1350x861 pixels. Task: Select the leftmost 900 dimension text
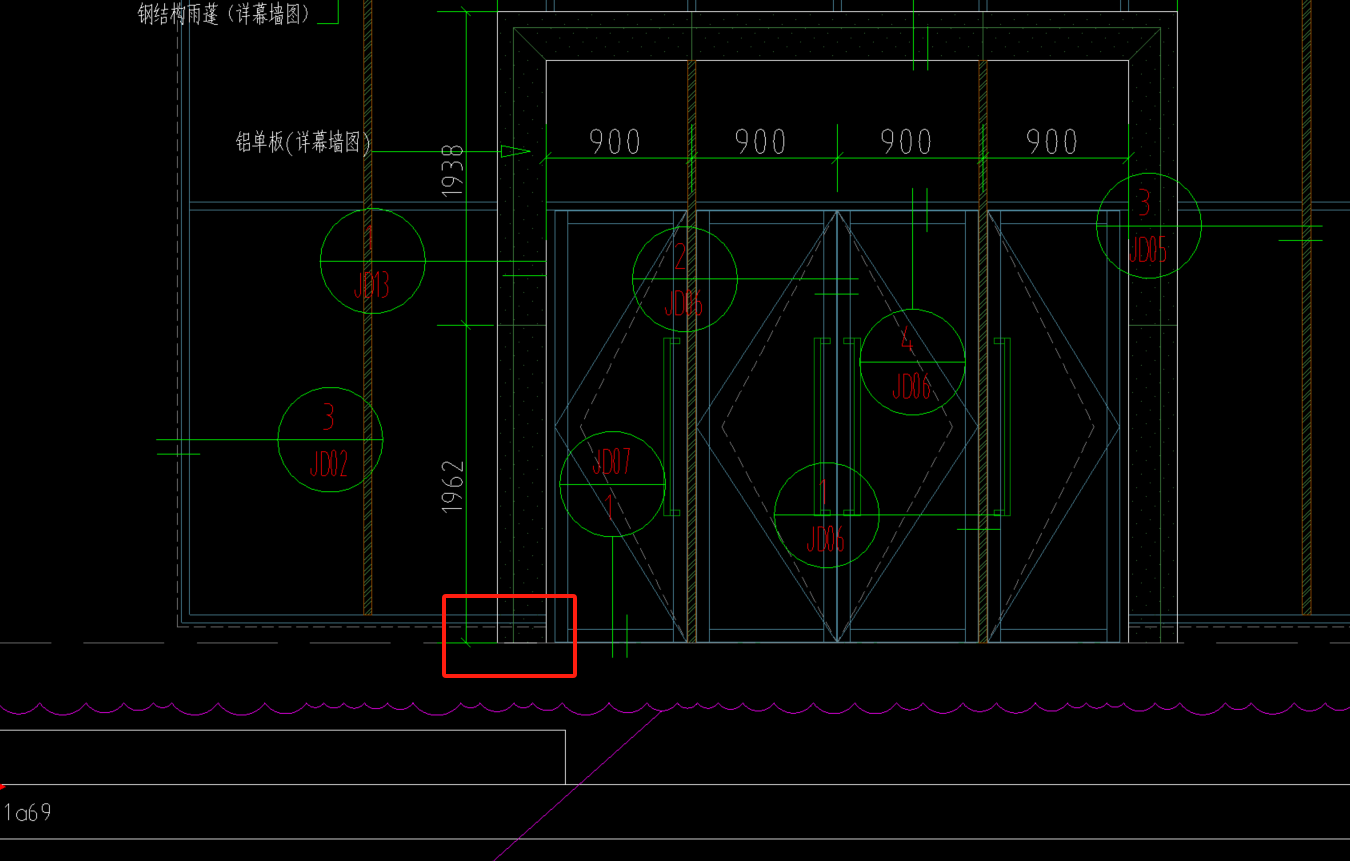coord(614,142)
